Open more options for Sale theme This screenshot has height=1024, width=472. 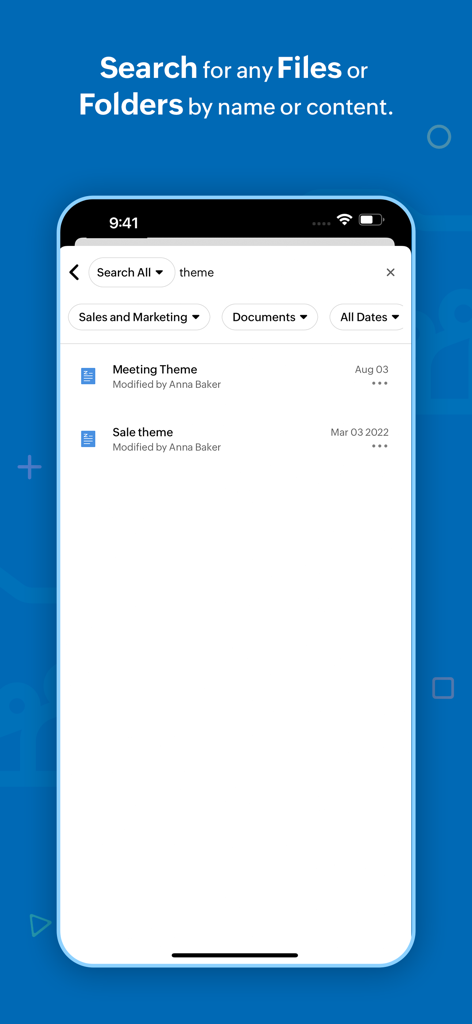click(x=379, y=446)
